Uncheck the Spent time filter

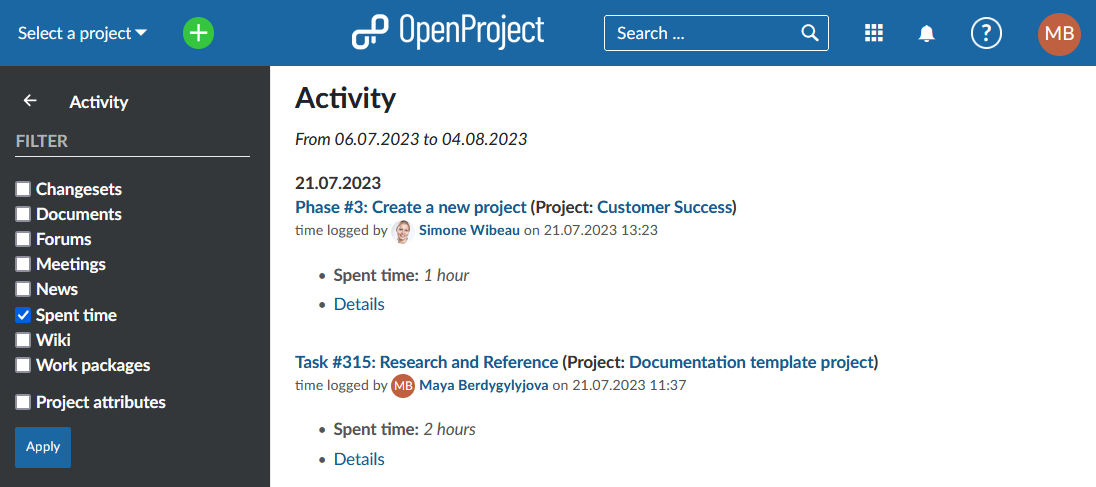coord(23,315)
